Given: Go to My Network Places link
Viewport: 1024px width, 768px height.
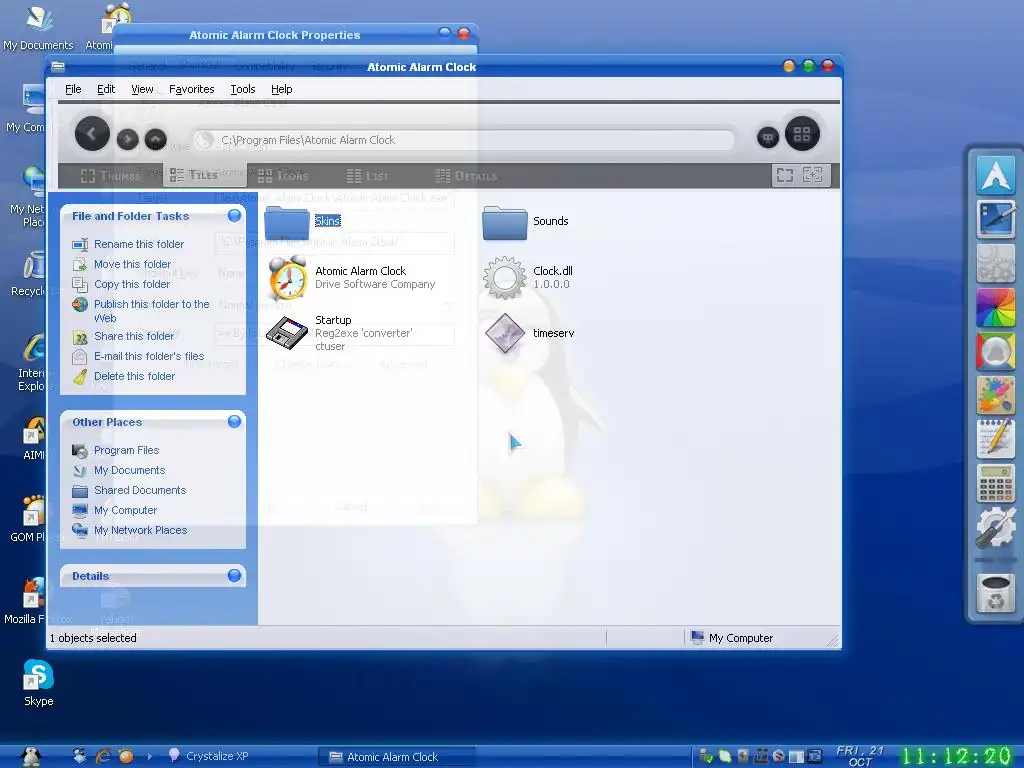Looking at the screenshot, I should [140, 530].
